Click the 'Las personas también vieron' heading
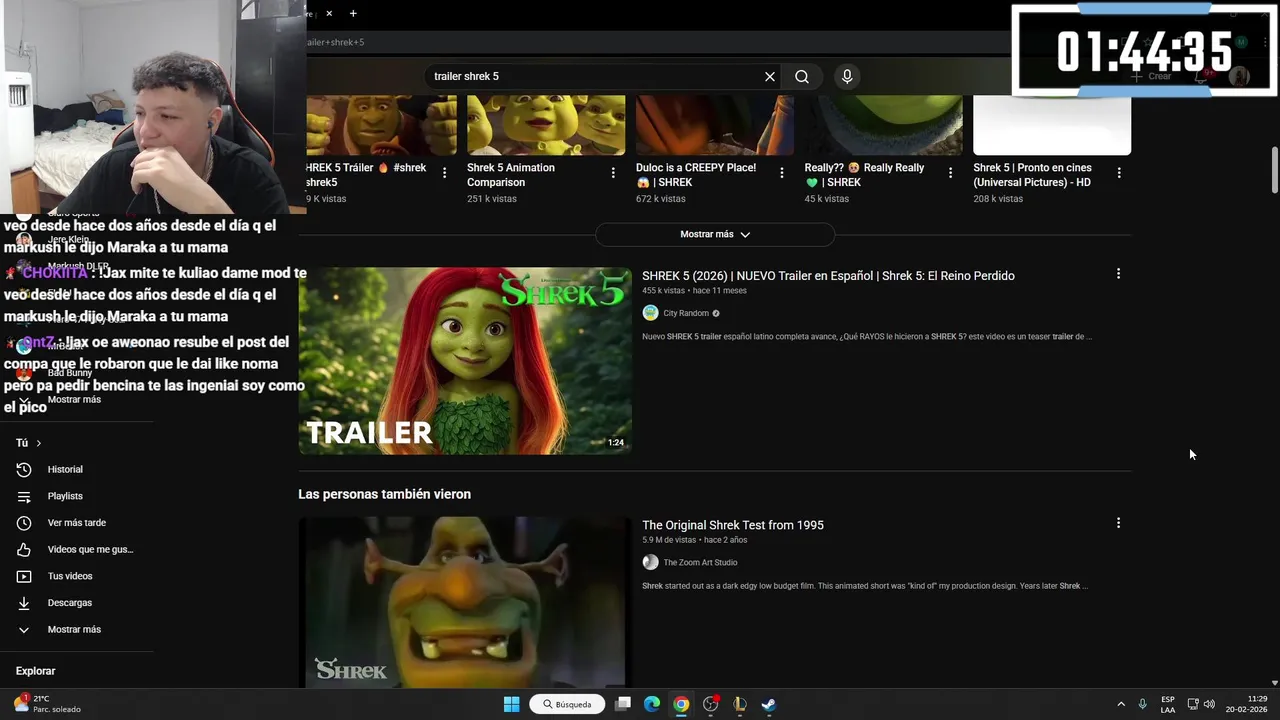This screenshot has height=720, width=1280. 384,494
